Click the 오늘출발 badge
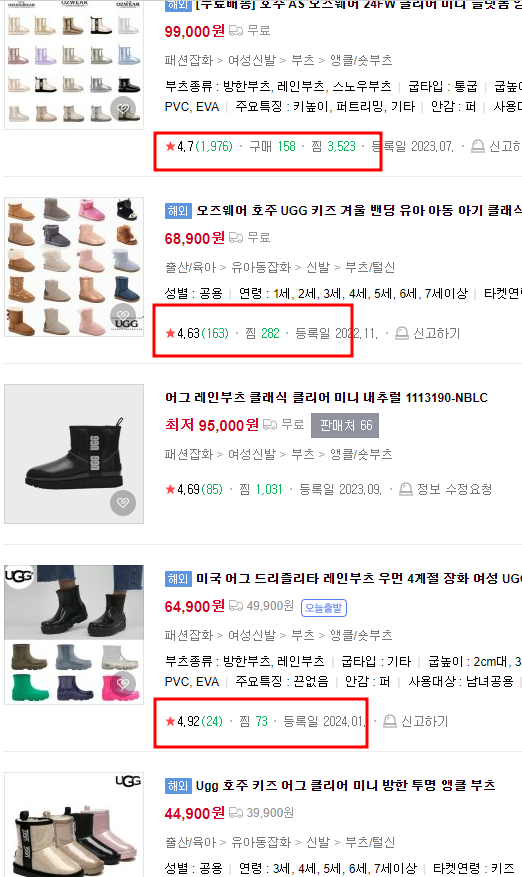522x877 pixels. 324,607
